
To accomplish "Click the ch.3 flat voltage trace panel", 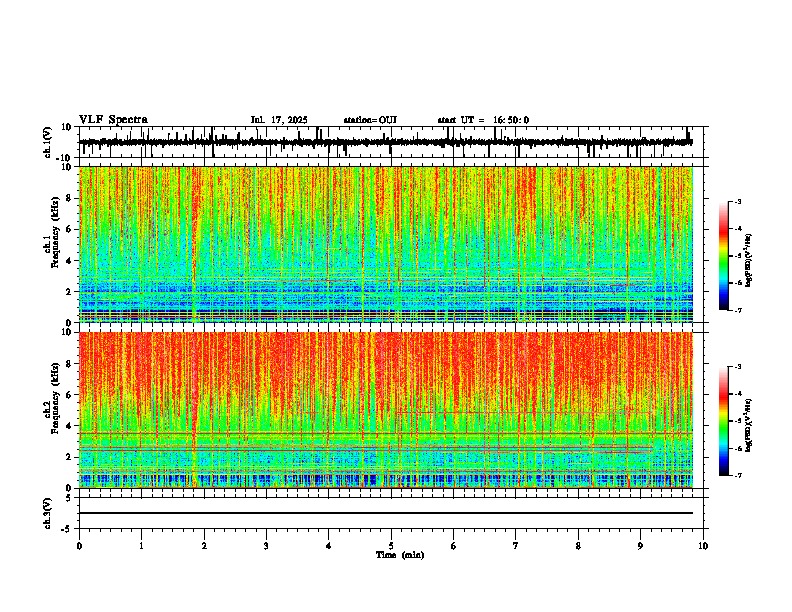I will (x=391, y=513).
